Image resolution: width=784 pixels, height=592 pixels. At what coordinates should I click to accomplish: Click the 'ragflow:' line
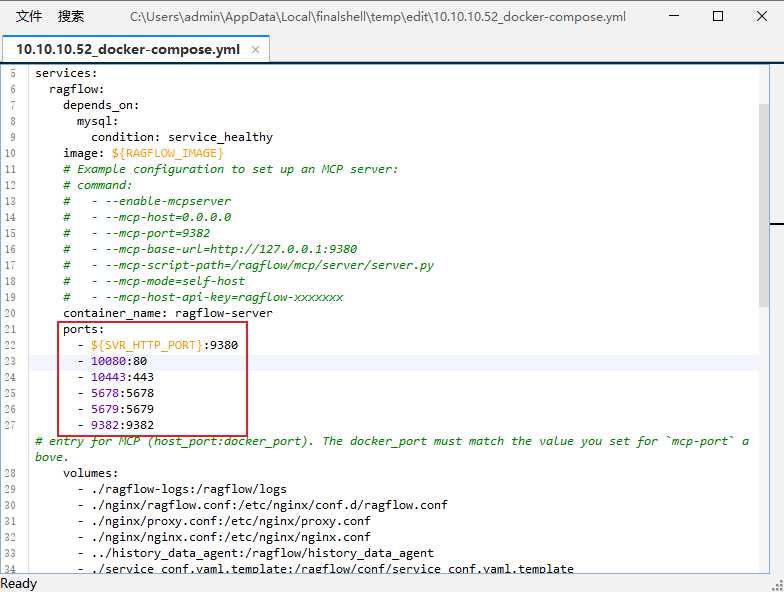(x=76, y=89)
